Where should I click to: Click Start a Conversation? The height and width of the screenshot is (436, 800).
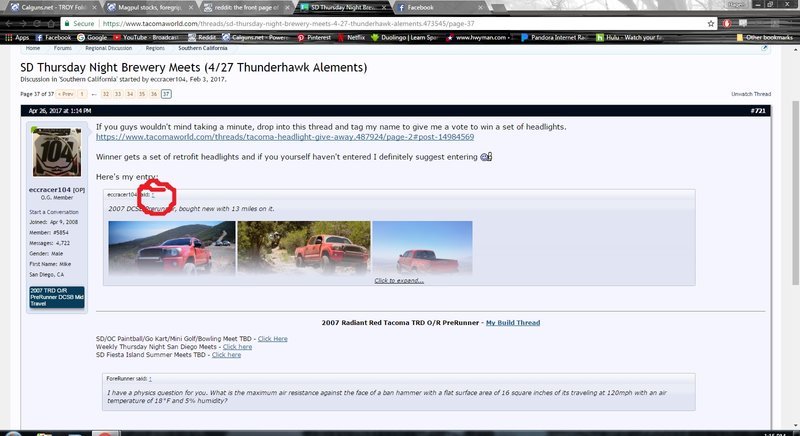tap(54, 212)
